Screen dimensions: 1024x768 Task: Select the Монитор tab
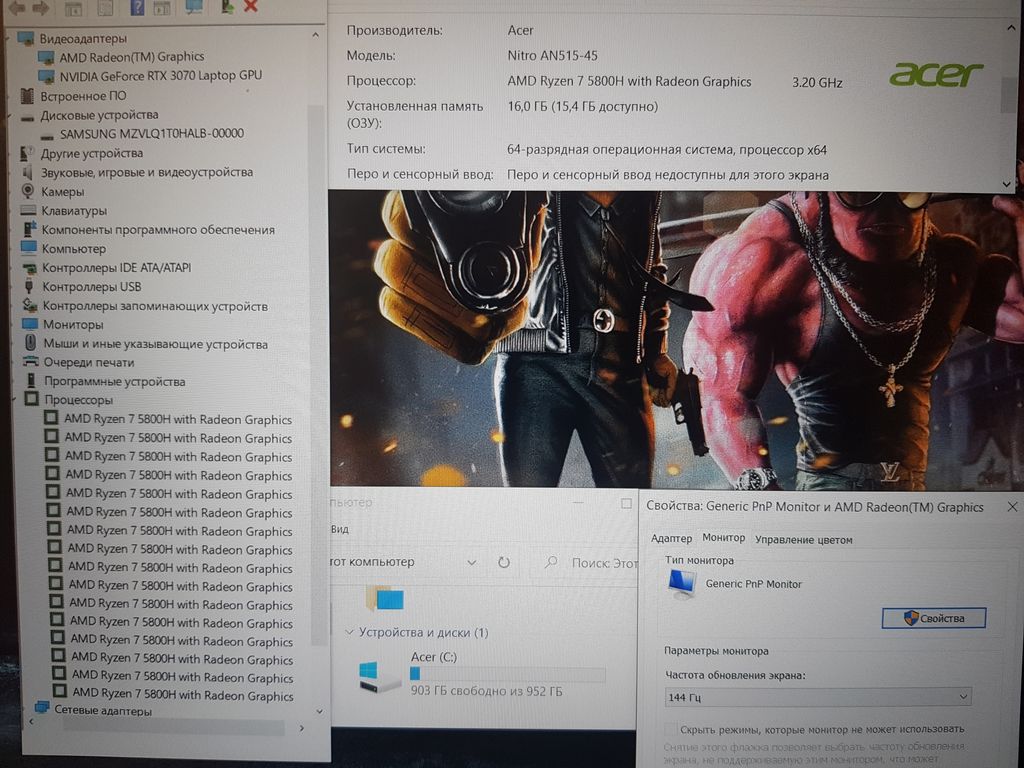pyautogui.click(x=724, y=537)
